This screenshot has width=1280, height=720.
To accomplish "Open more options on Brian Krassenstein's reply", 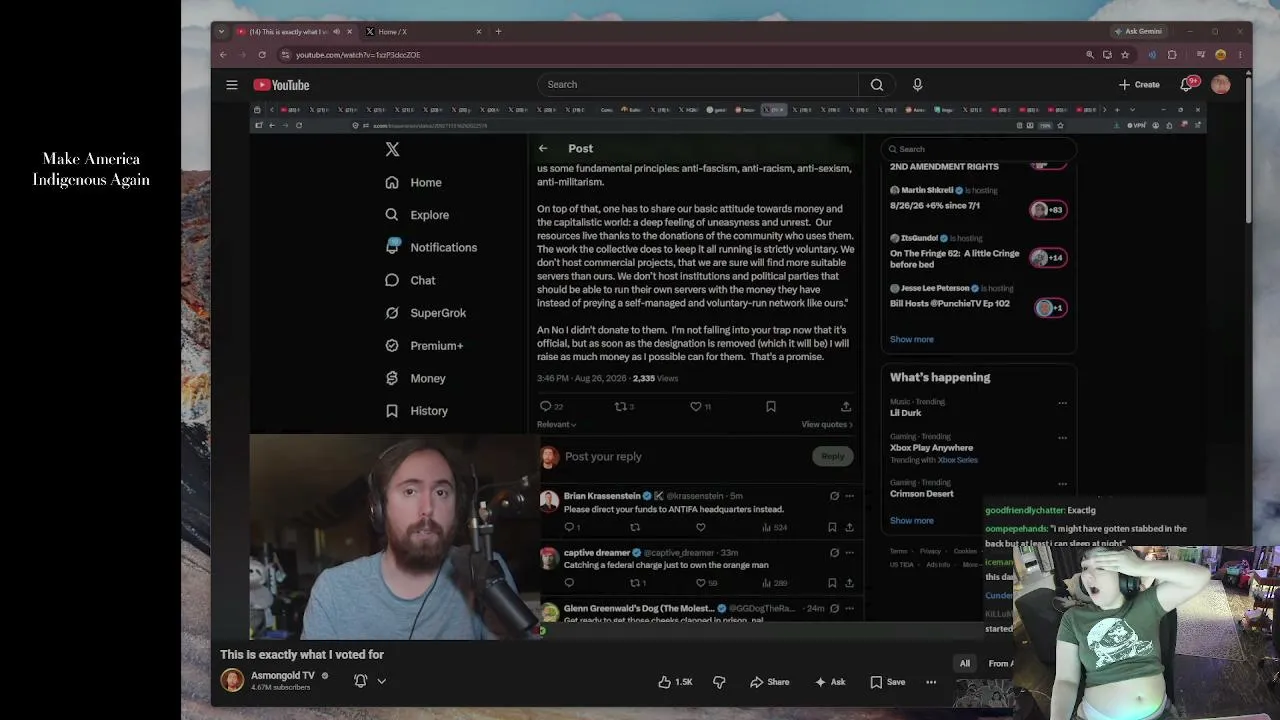I will [x=849, y=496].
